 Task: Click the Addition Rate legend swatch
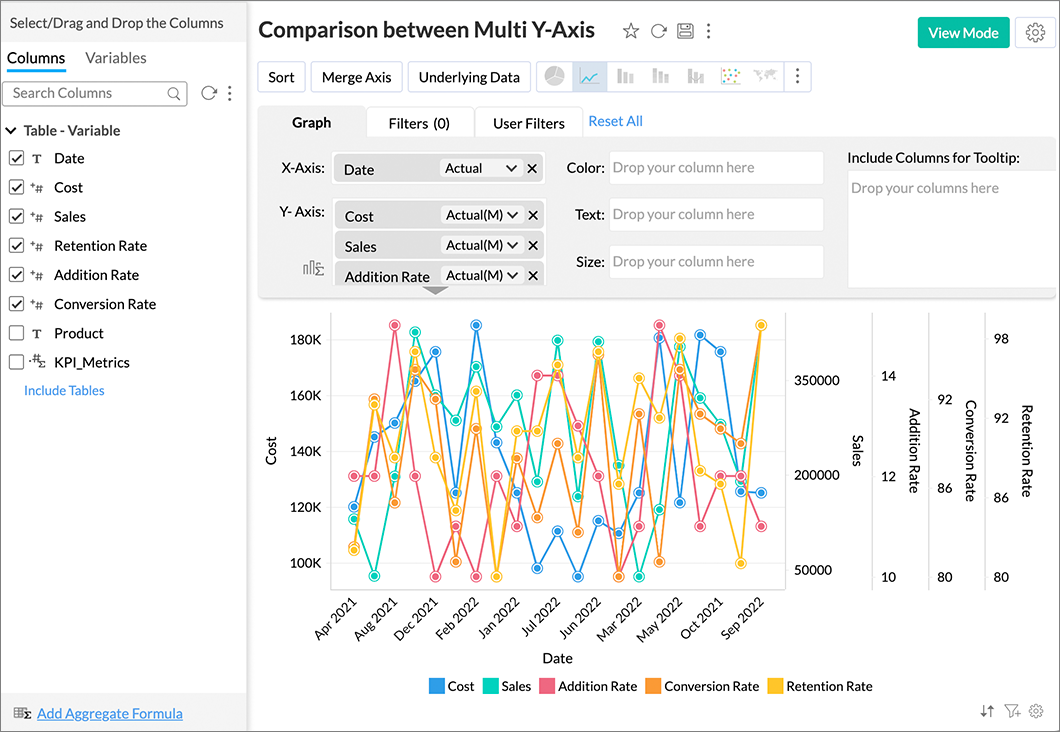click(547, 686)
